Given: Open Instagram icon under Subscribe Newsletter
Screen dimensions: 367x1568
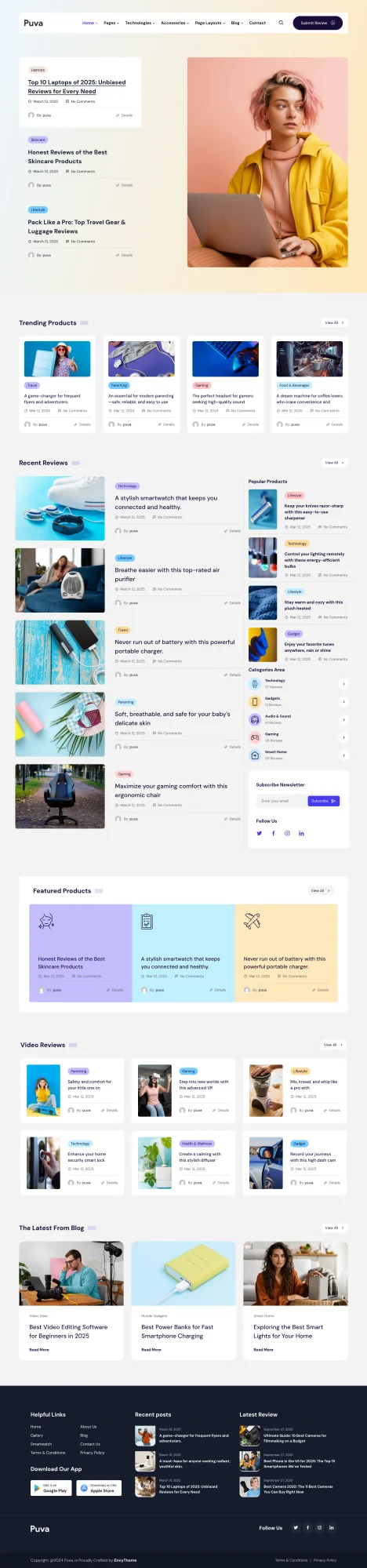Looking at the screenshot, I should click(x=287, y=833).
